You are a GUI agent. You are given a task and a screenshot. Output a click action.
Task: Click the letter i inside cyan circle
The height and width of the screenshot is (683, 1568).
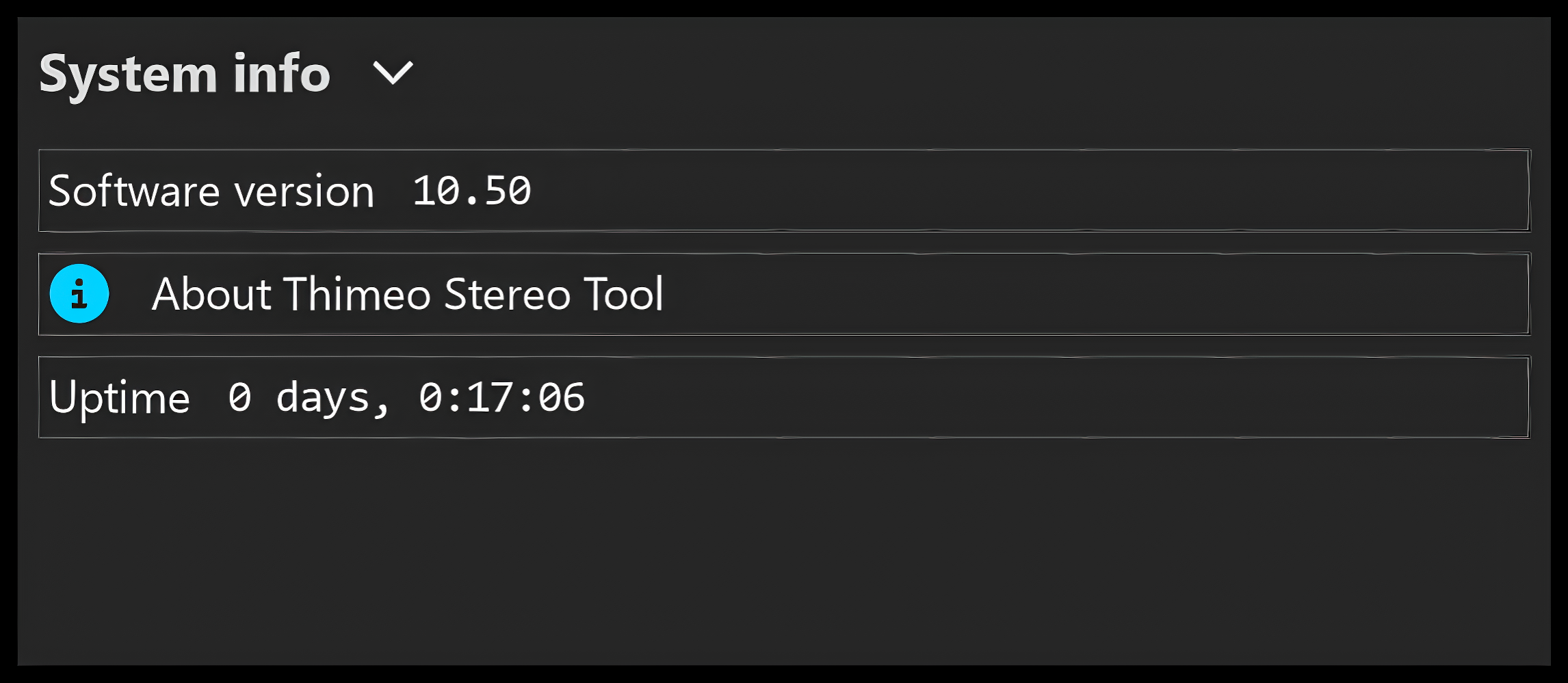pos(79,294)
